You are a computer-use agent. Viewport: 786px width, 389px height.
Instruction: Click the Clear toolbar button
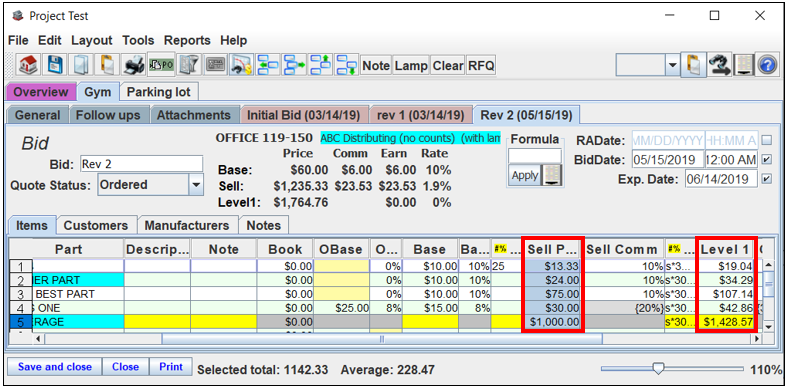click(448, 66)
